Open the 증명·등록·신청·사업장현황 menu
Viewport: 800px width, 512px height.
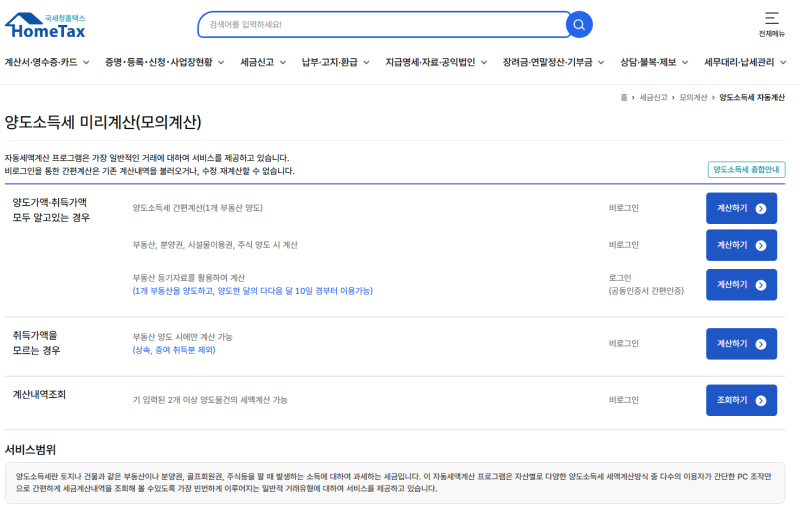tap(159, 62)
